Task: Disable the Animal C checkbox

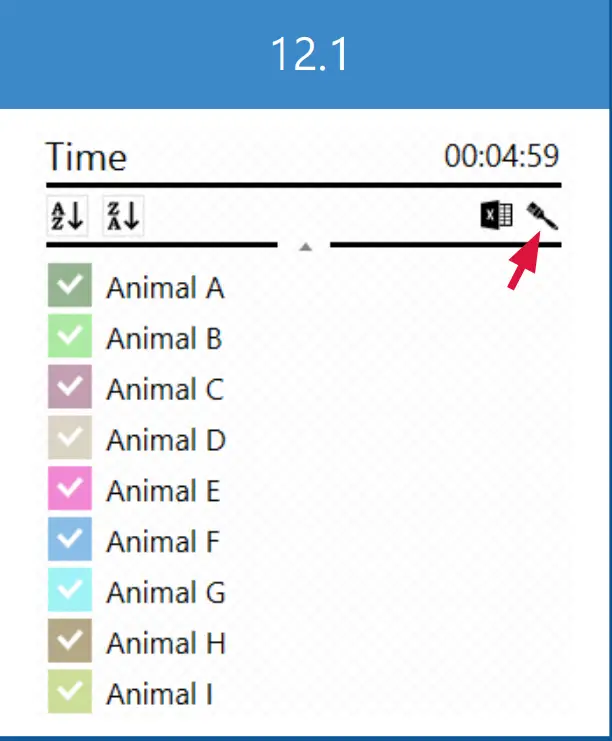Action: click(69, 388)
